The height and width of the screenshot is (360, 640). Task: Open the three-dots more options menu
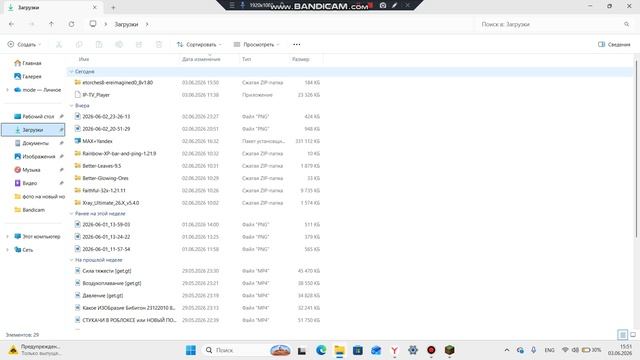click(297, 44)
